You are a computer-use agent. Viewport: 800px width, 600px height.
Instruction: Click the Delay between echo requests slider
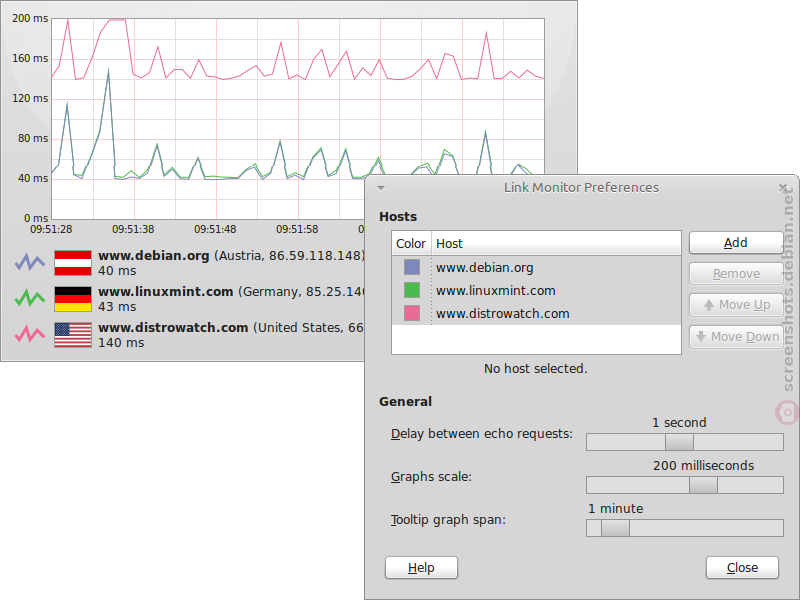685,442
